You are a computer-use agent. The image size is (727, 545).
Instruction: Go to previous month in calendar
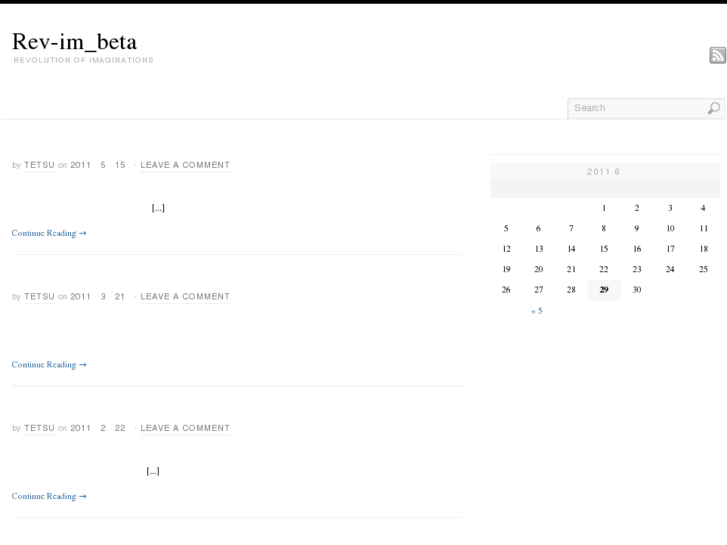click(537, 311)
